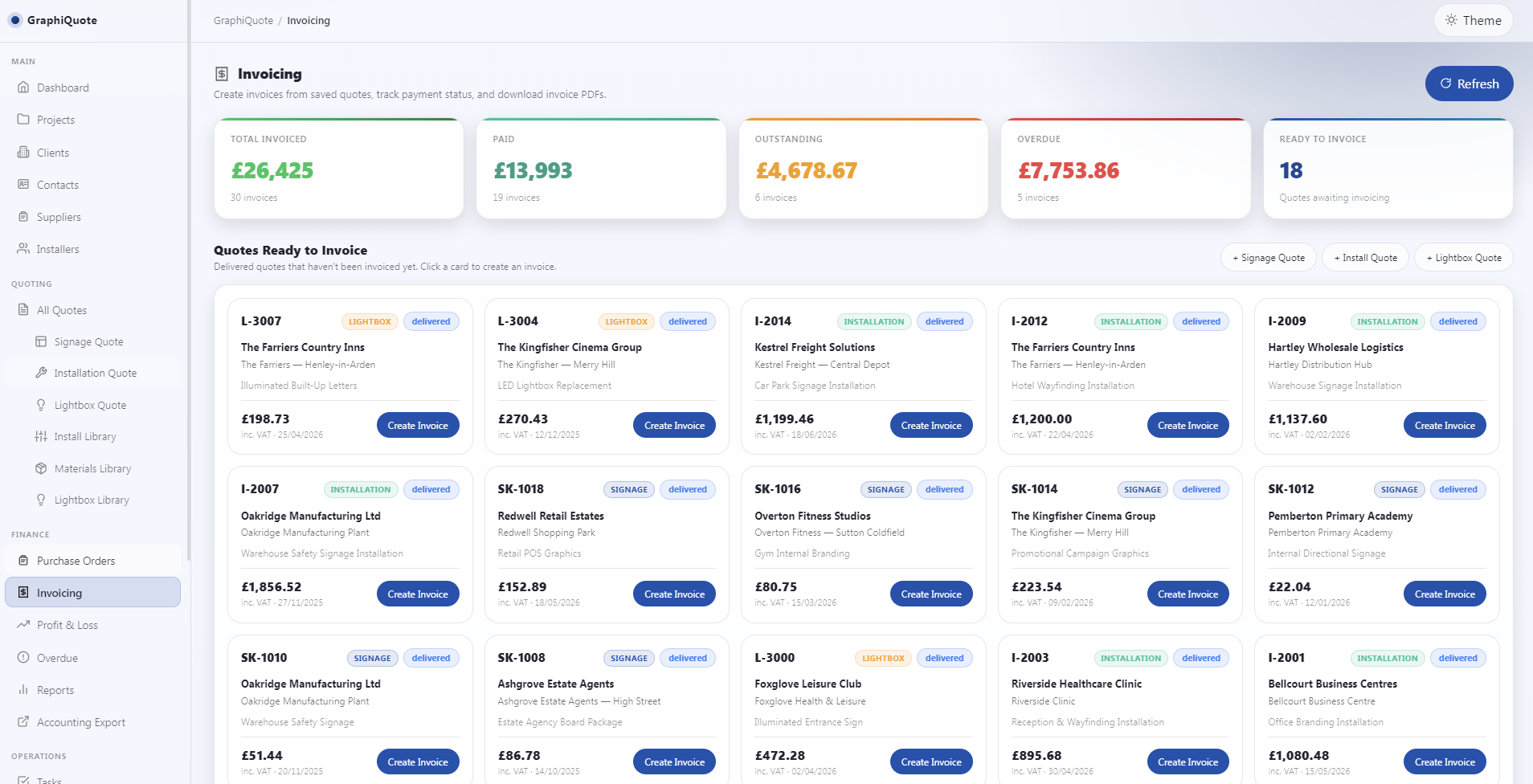
Task: Click the Installers people icon
Action: pyautogui.click(x=23, y=249)
